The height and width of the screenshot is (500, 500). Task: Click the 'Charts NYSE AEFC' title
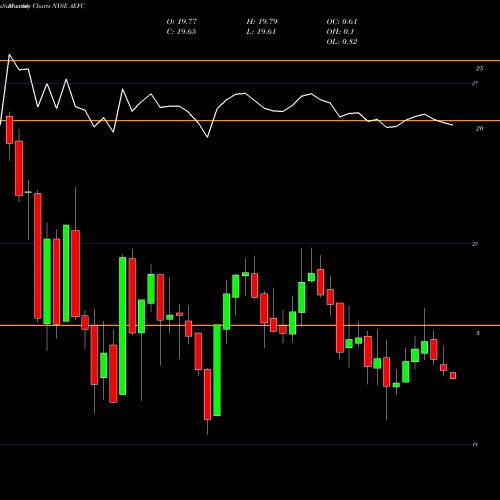(59, 6)
